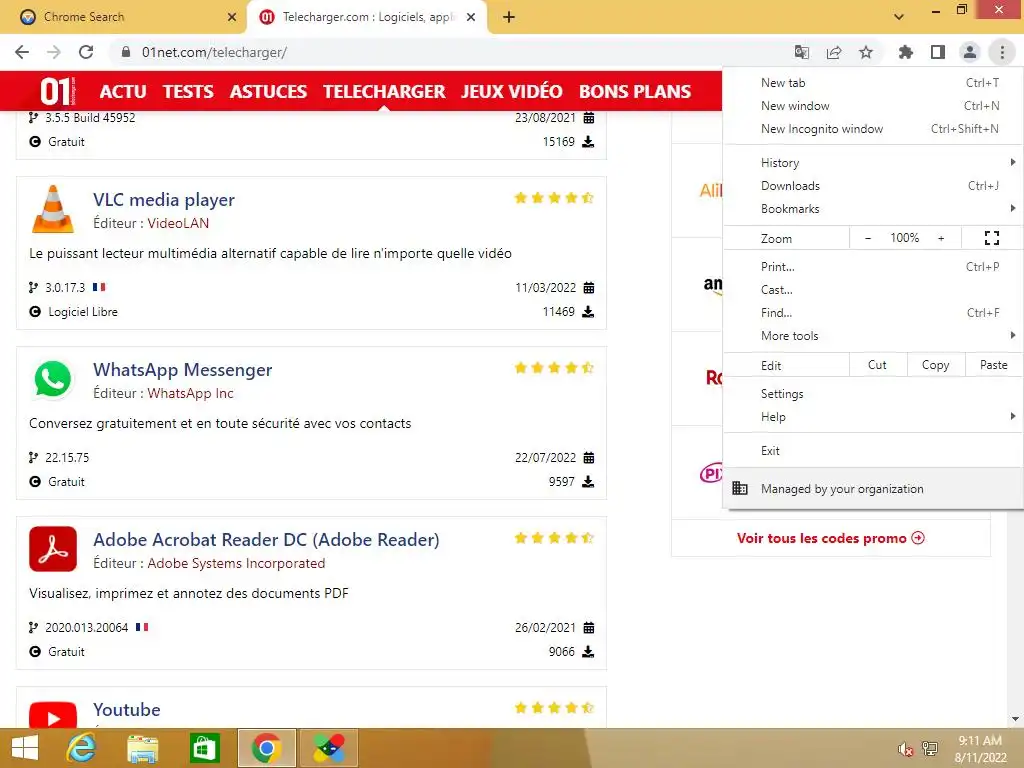The image size is (1024, 768).
Task: Open the VideoLAN editor link
Action: pyautogui.click(x=178, y=223)
